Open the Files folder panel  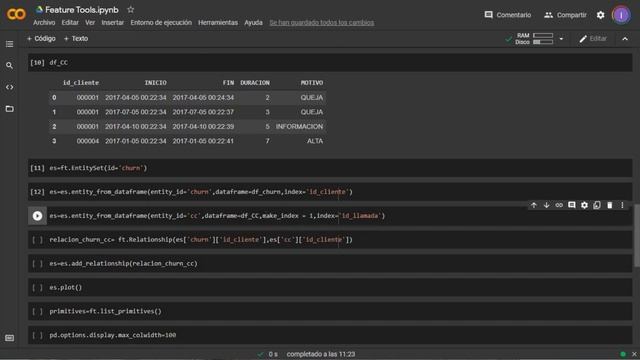click(x=9, y=109)
